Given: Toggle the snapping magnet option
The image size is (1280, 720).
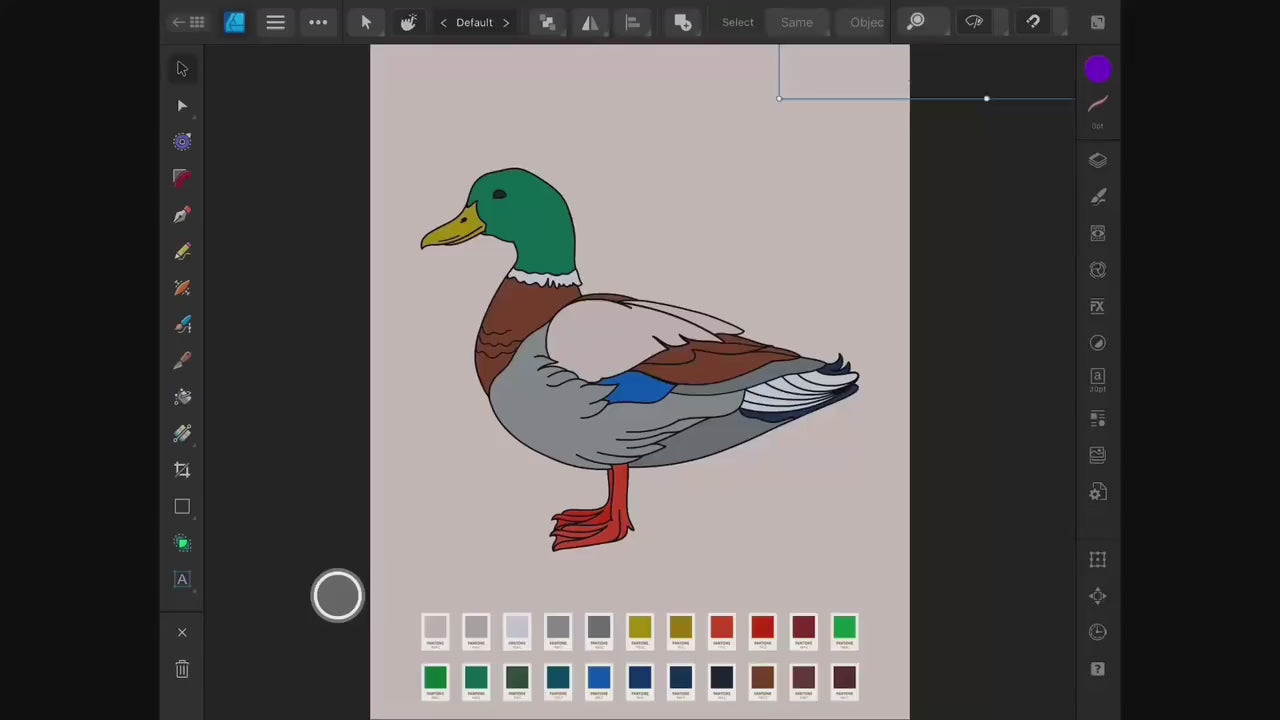Looking at the screenshot, I should point(1033,22).
